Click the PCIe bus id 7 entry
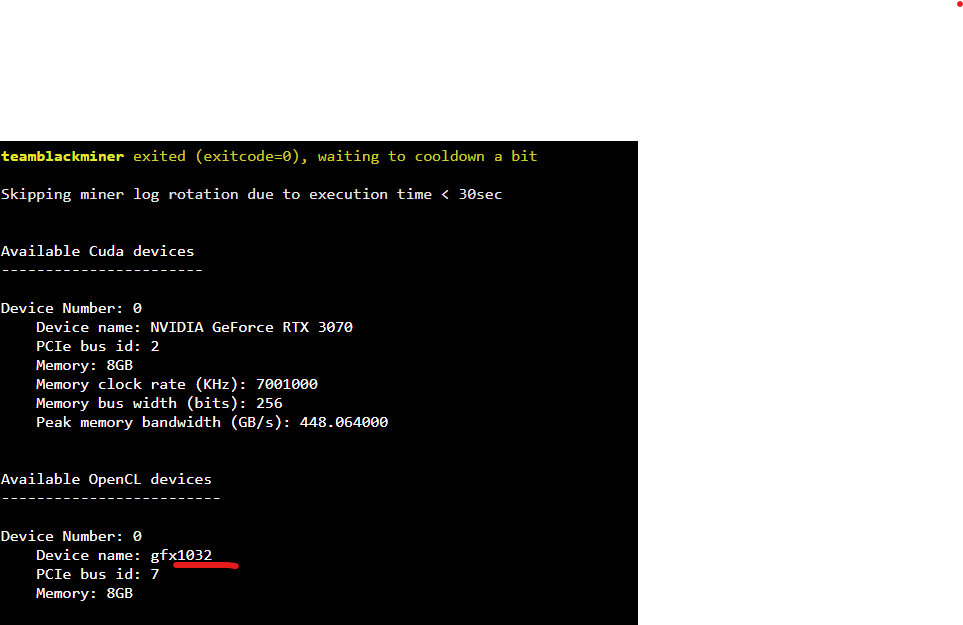963x625 pixels. (95, 574)
